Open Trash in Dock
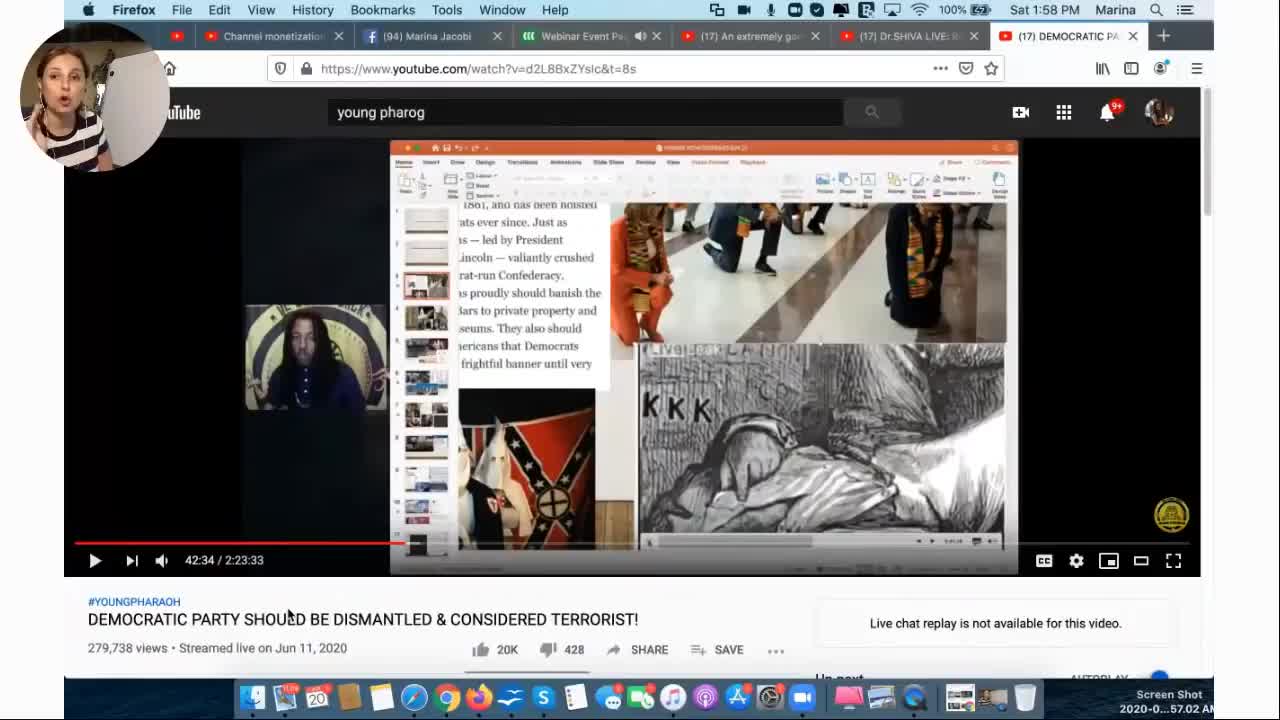 [x=1025, y=697]
